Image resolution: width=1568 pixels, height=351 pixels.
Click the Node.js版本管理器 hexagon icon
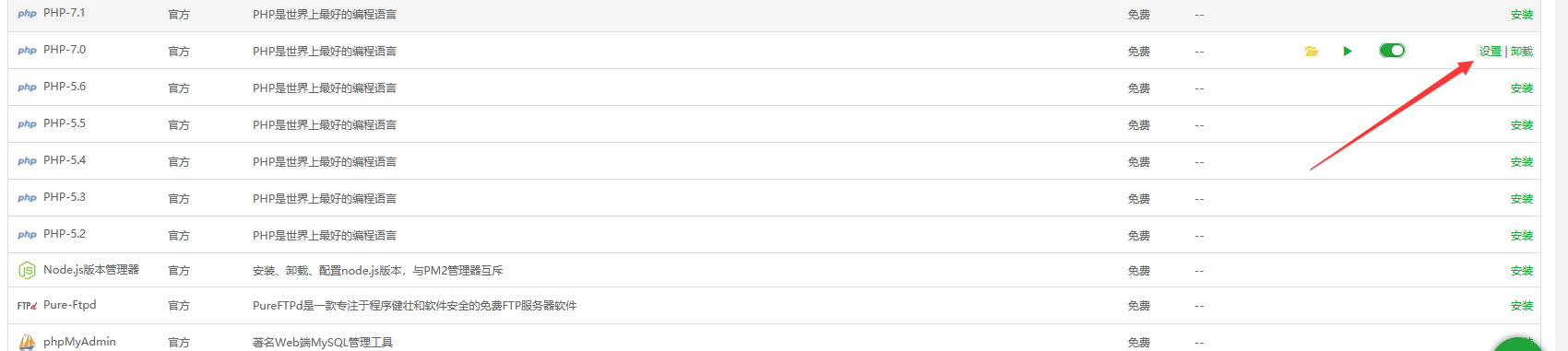28,270
